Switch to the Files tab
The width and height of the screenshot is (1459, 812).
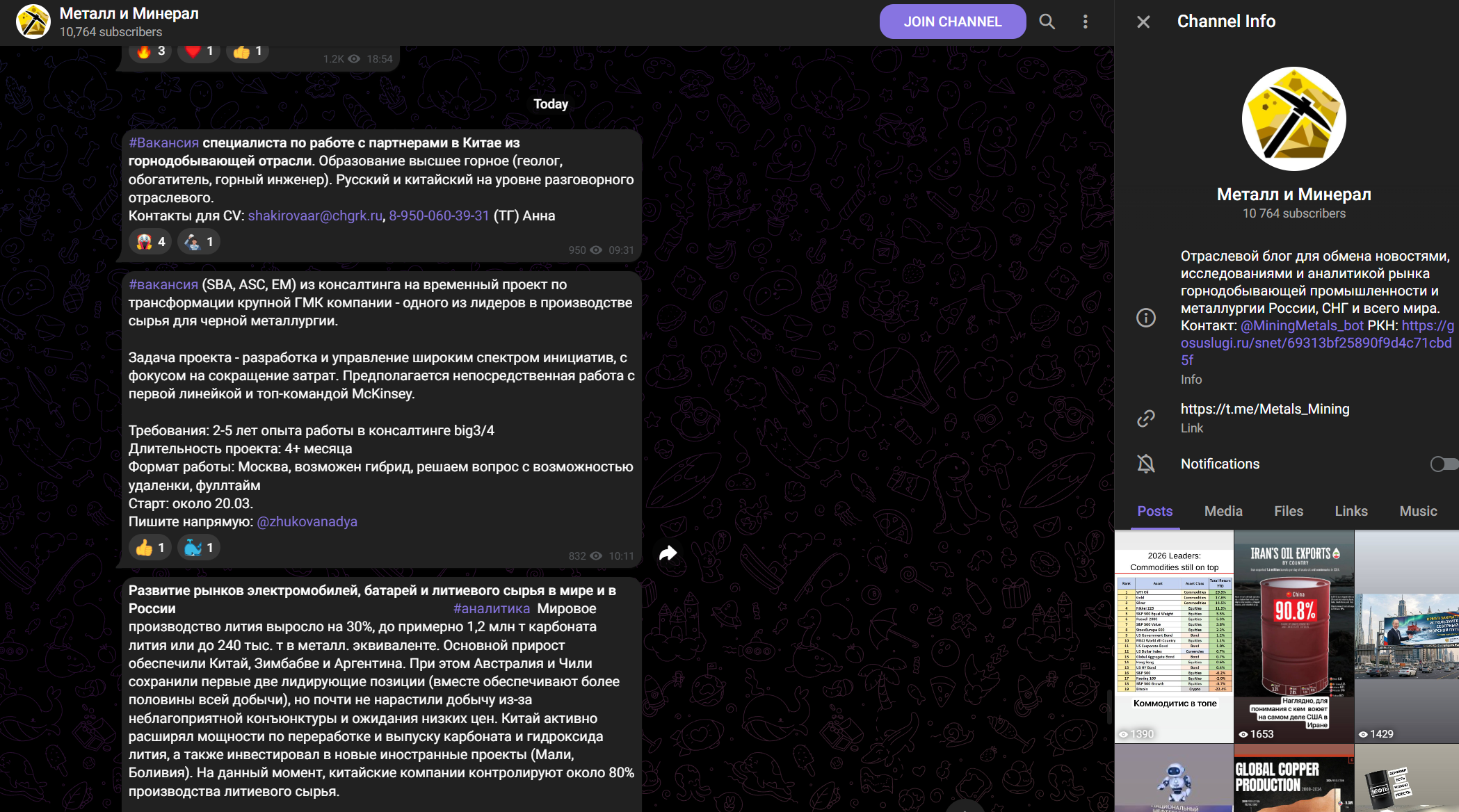pos(1288,511)
